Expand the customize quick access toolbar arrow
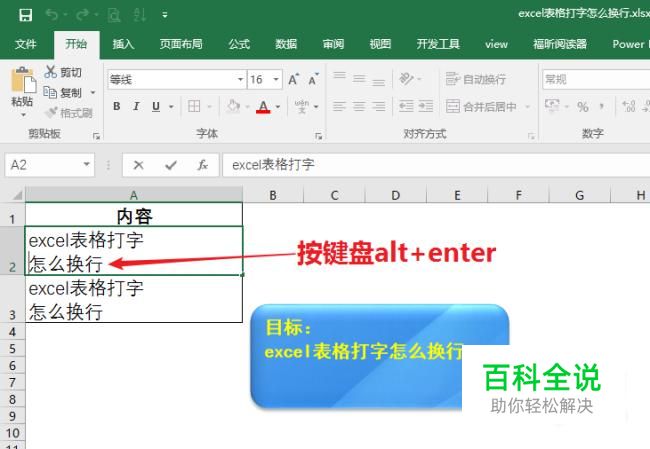The image size is (650, 449). (x=165, y=15)
